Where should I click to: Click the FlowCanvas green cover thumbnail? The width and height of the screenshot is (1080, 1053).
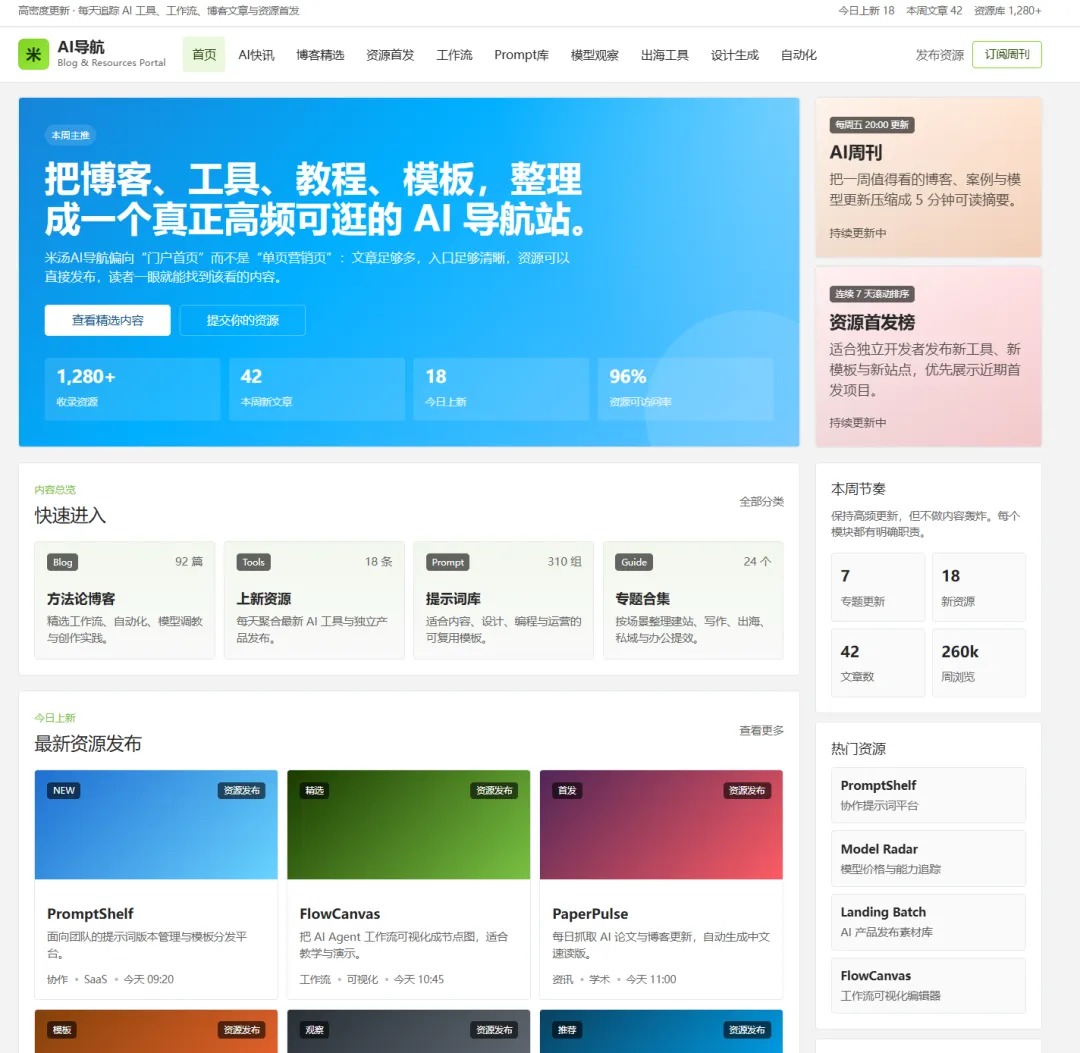[408, 824]
